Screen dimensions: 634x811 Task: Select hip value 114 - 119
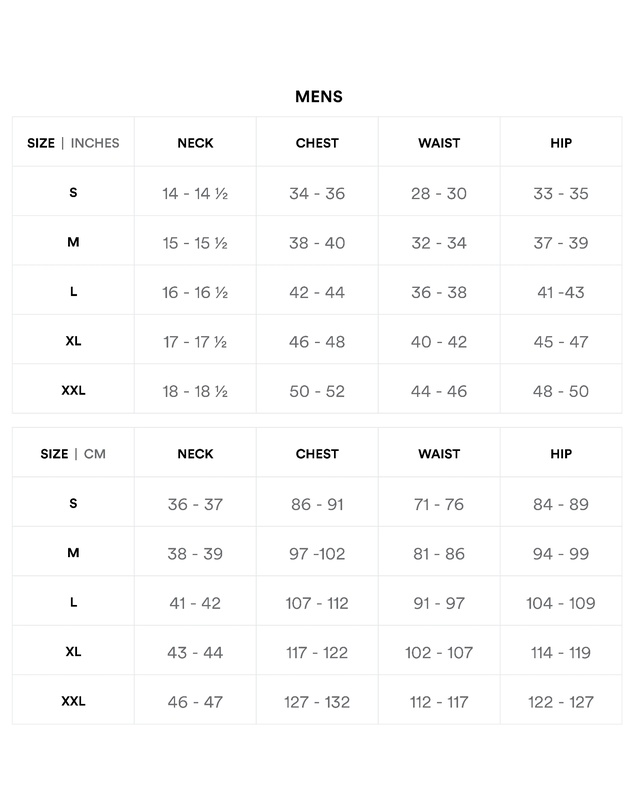561,653
